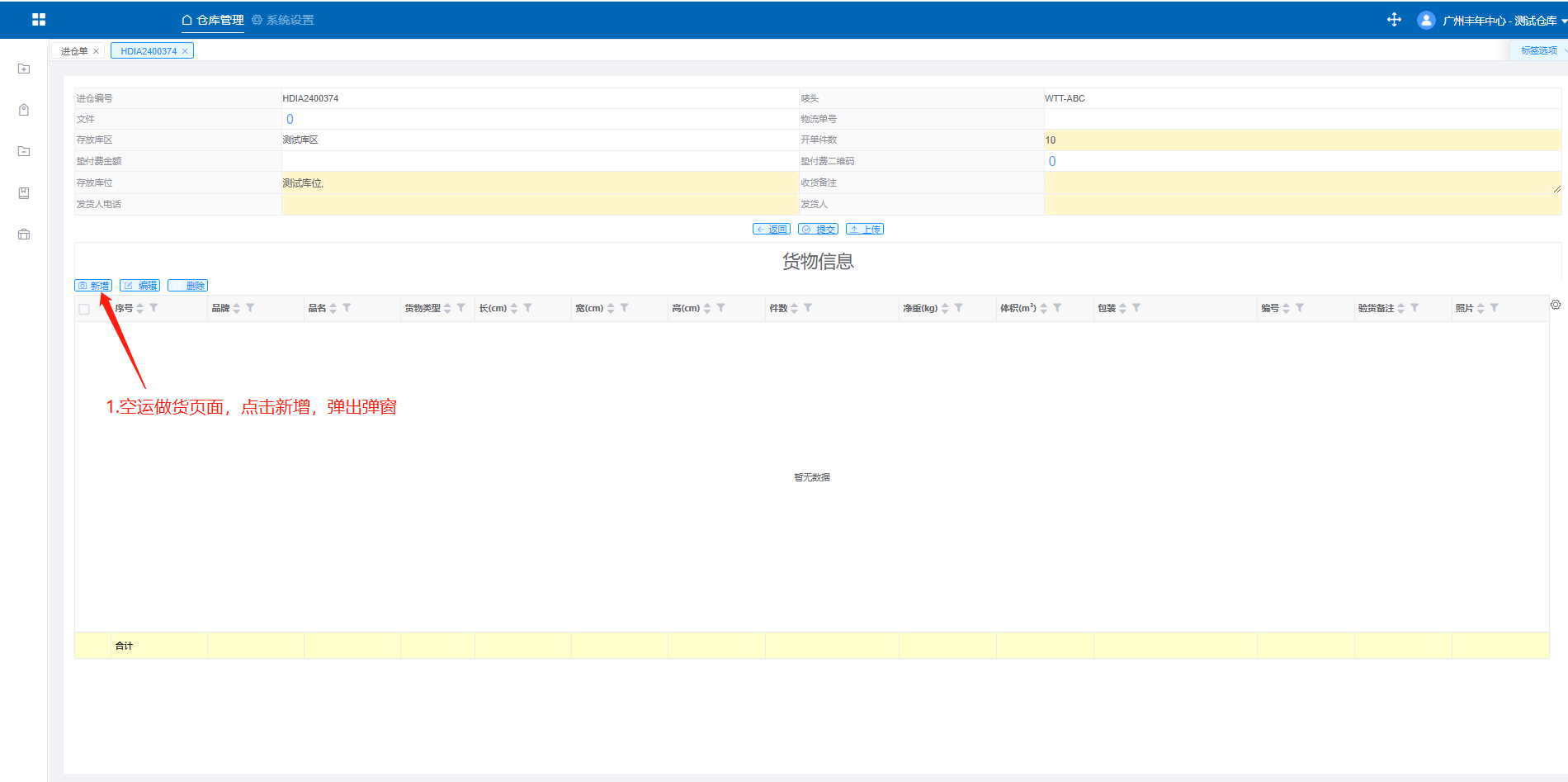Click the filter icon on 品牌 column
This screenshot has height=782, width=1568.
tap(250, 308)
